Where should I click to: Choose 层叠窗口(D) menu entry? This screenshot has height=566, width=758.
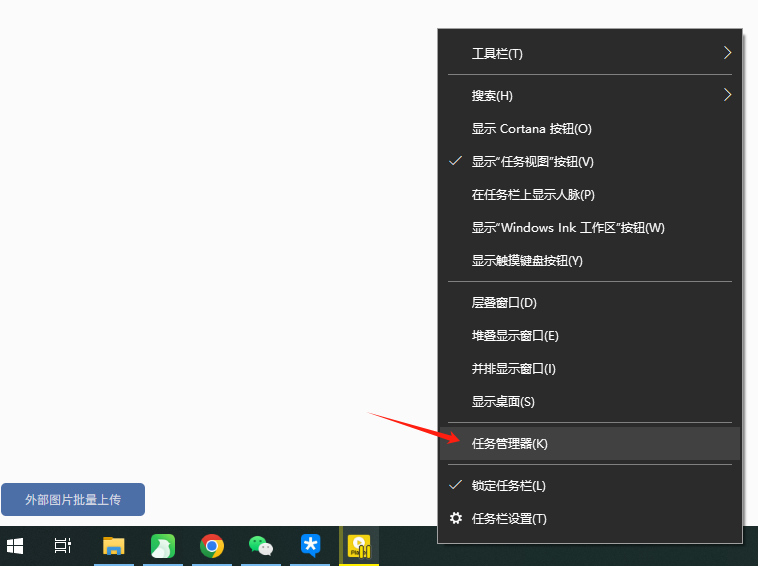click(x=504, y=303)
